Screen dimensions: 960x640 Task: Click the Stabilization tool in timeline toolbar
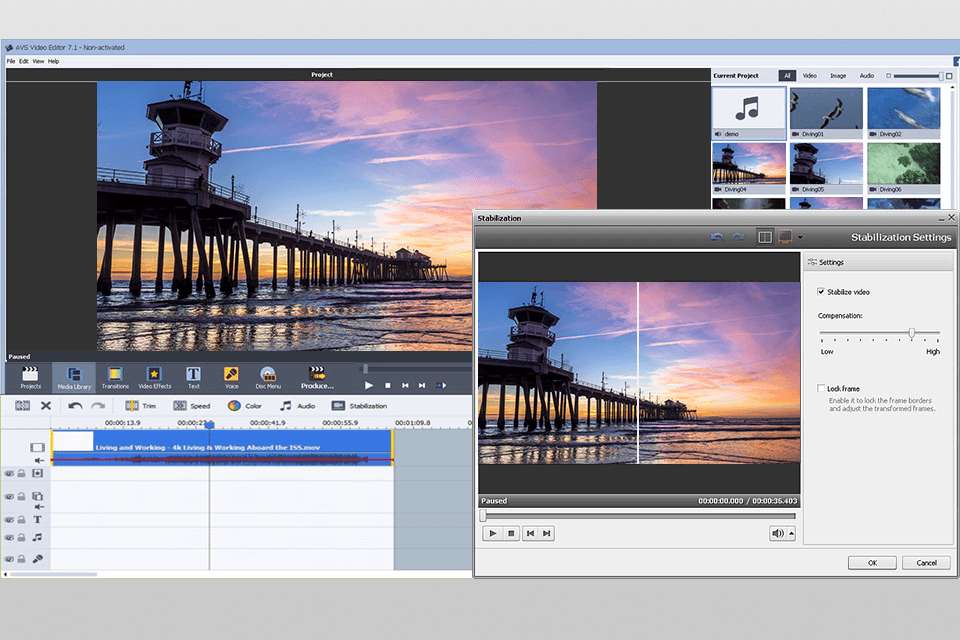tap(359, 406)
